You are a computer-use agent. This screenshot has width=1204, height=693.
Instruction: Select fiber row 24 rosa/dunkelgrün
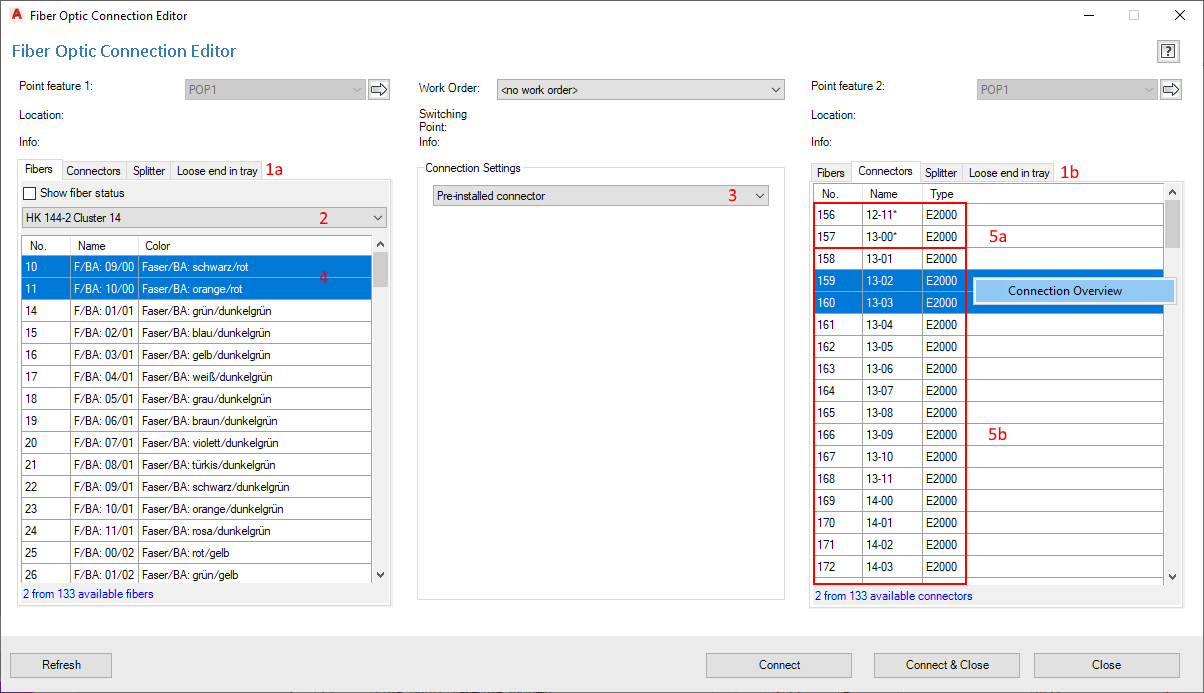197,530
